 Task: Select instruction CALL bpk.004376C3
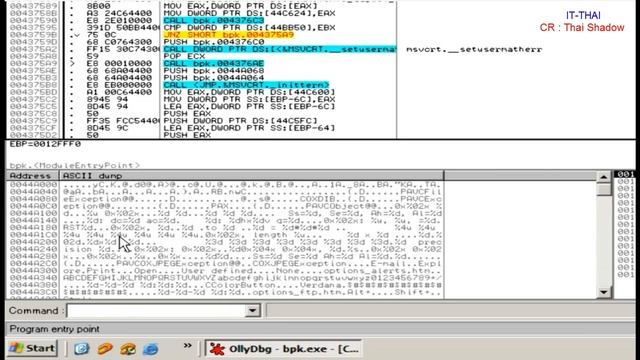(x=214, y=20)
